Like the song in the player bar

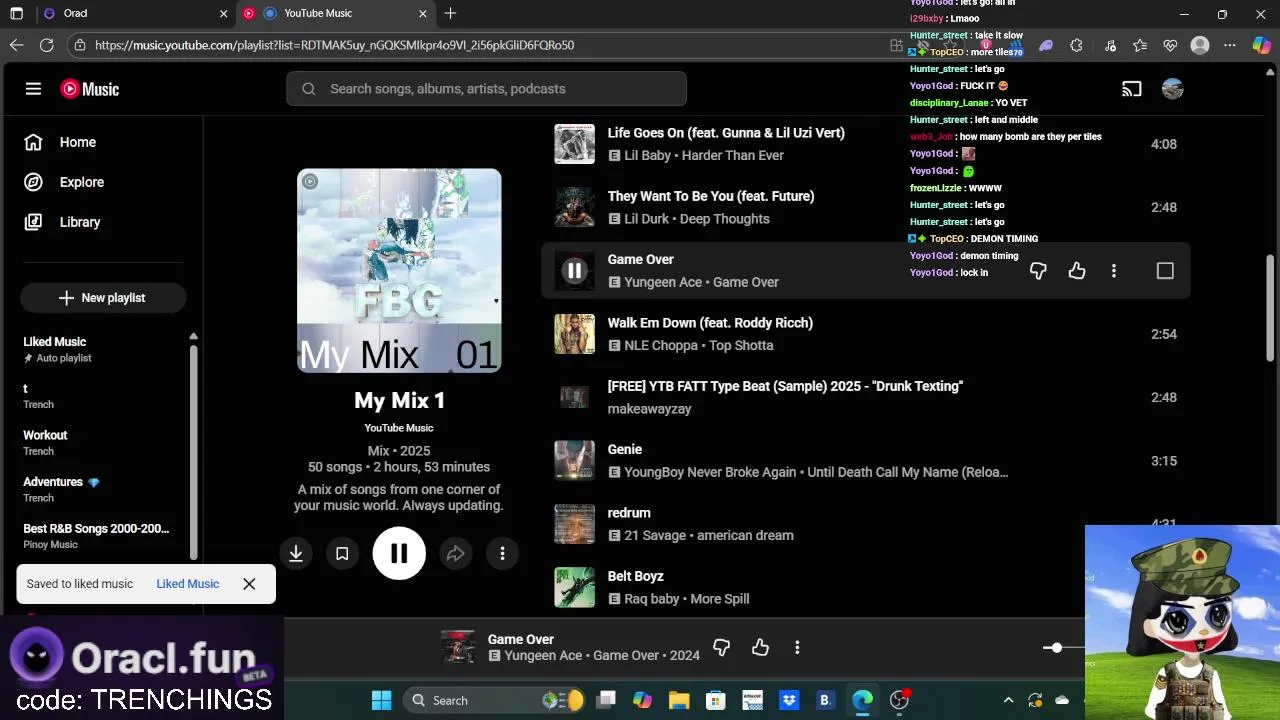coord(760,647)
